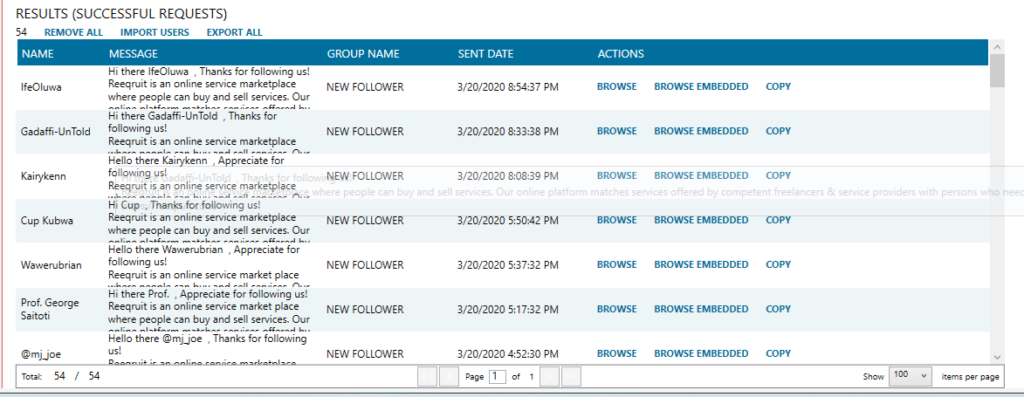Sort by the SENT DATE column header
The image size is (1024, 397).
coord(485,54)
